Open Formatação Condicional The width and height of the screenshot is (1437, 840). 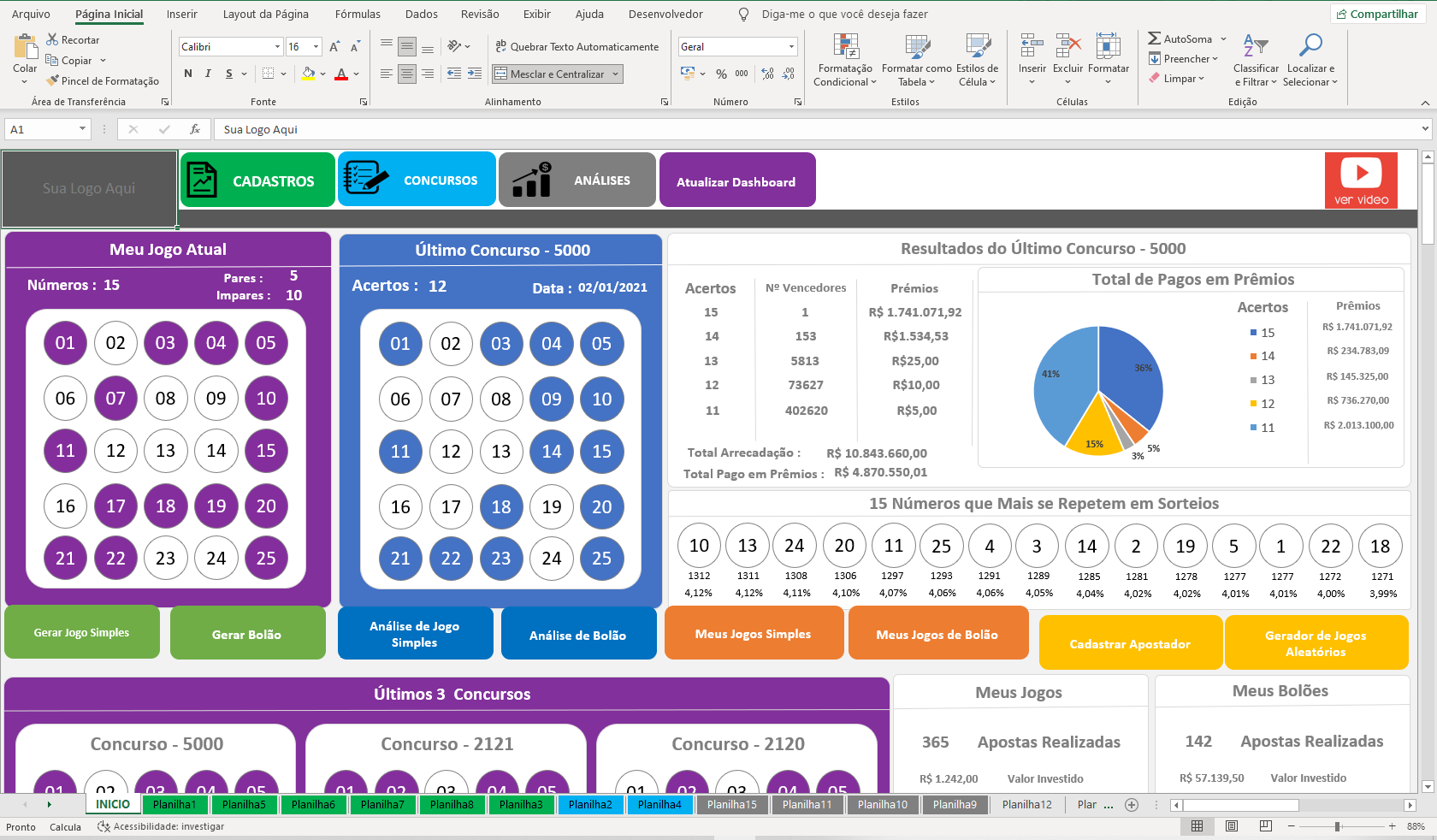click(845, 61)
